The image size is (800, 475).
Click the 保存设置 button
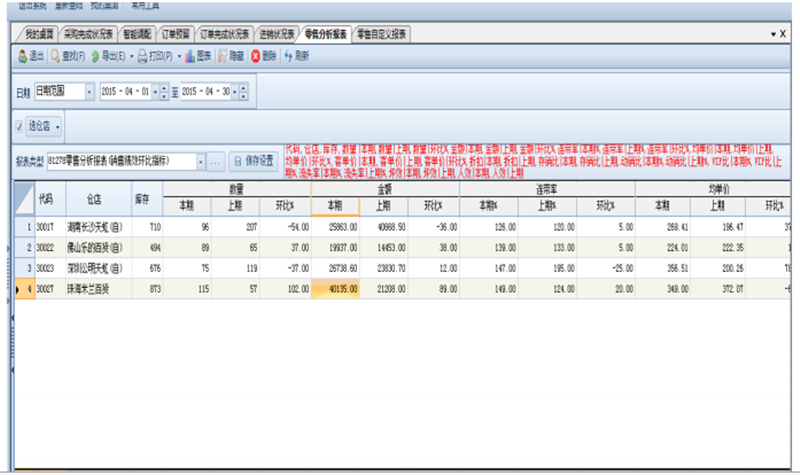click(252, 160)
